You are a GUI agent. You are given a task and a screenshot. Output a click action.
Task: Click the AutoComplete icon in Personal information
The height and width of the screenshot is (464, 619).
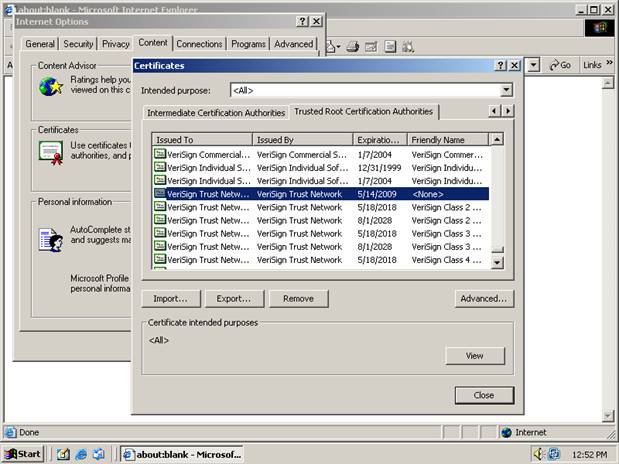click(x=51, y=240)
